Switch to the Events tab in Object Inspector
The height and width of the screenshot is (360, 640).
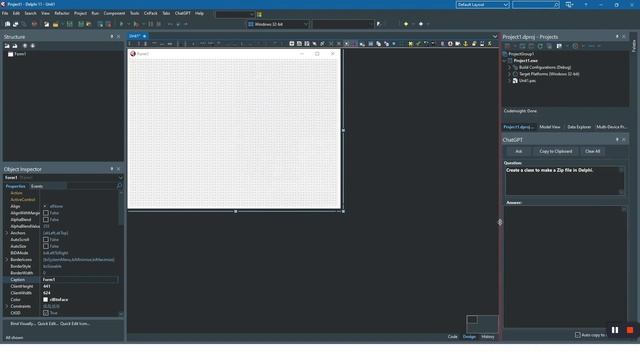click(37, 186)
